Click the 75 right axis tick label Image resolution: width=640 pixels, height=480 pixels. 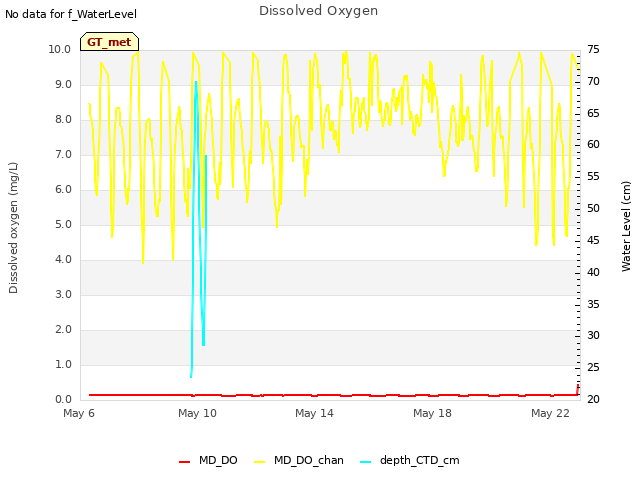pyautogui.click(x=593, y=49)
